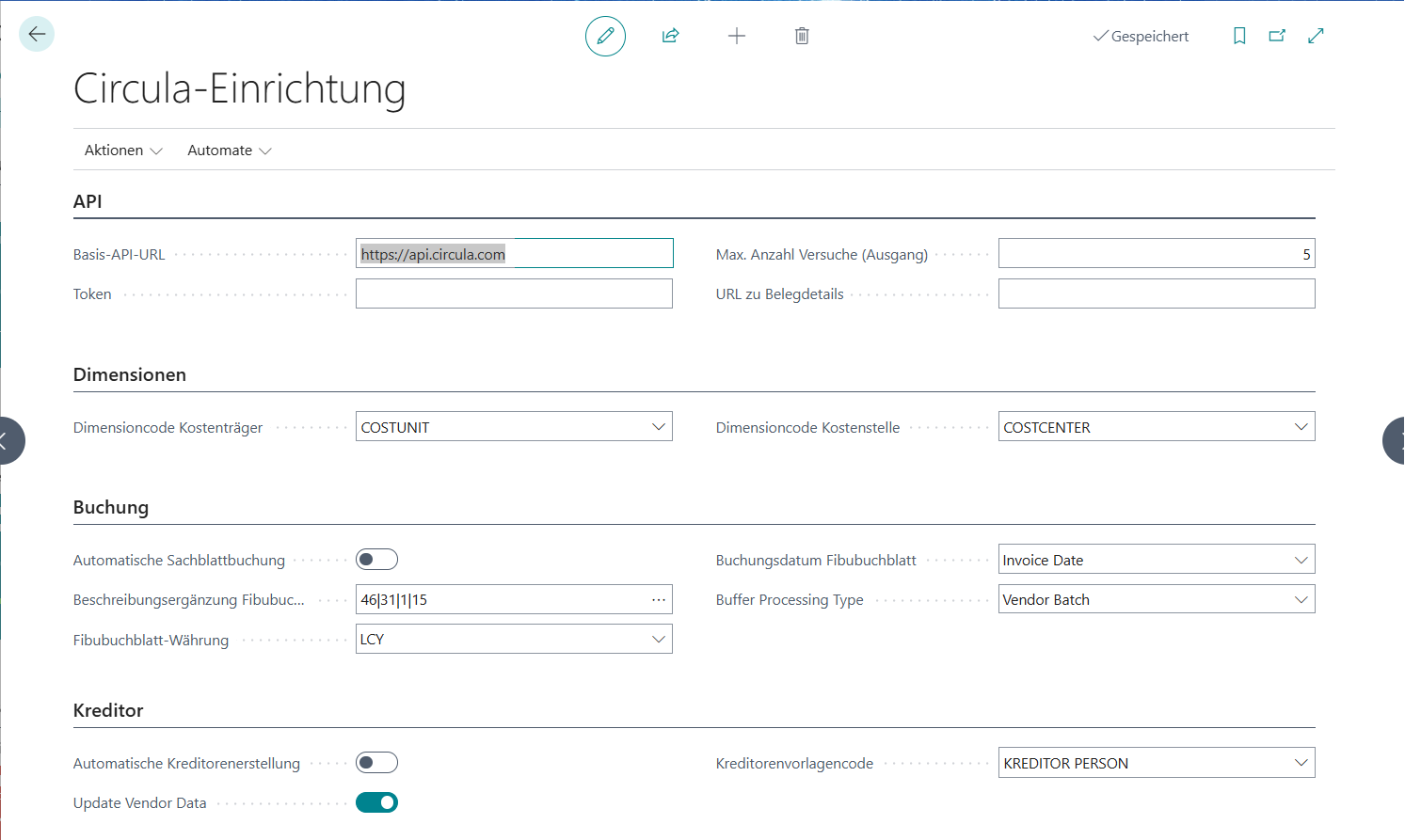Go to previous record arrow on left edge
Screen dimensions: 1405x840
point(8,440)
